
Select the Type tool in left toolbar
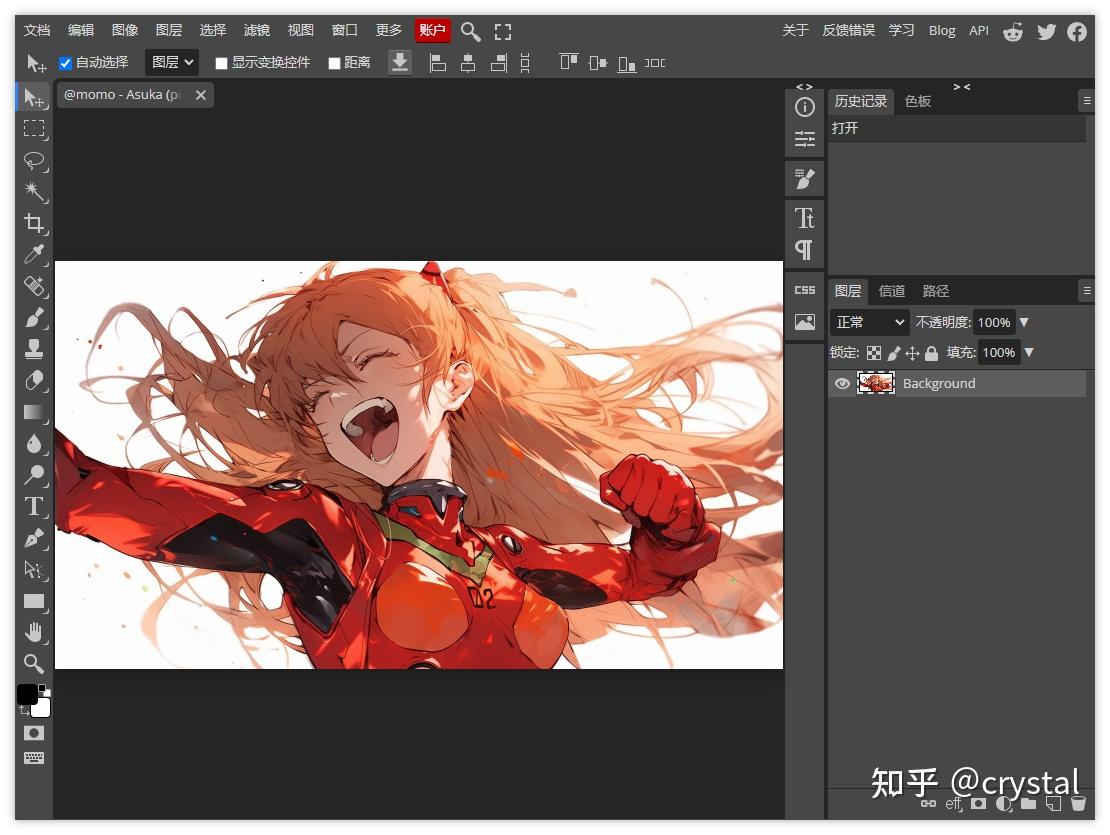(33, 507)
